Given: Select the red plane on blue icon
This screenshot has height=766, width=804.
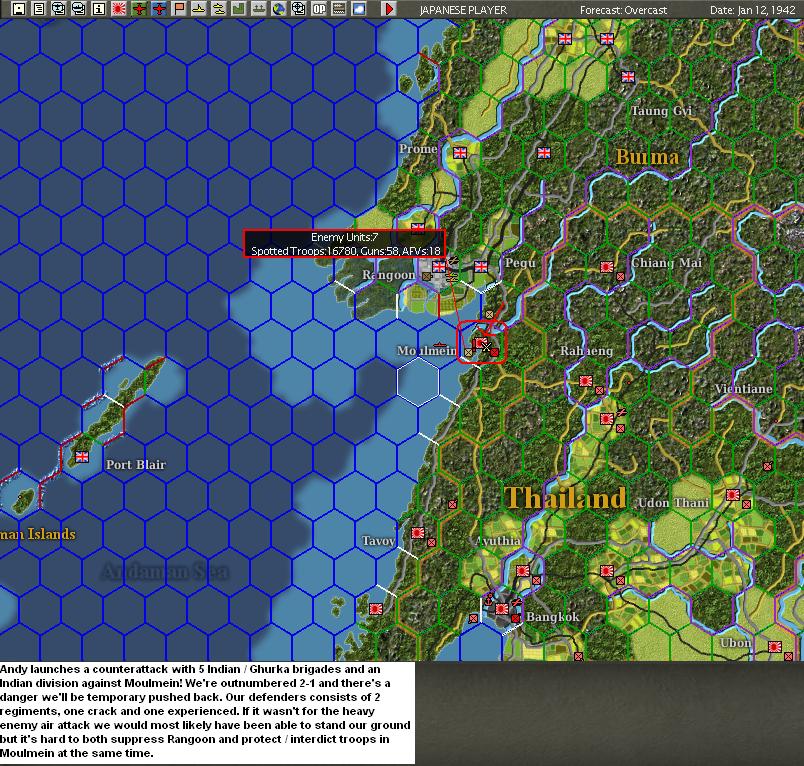Looking at the screenshot, I should (x=159, y=9).
